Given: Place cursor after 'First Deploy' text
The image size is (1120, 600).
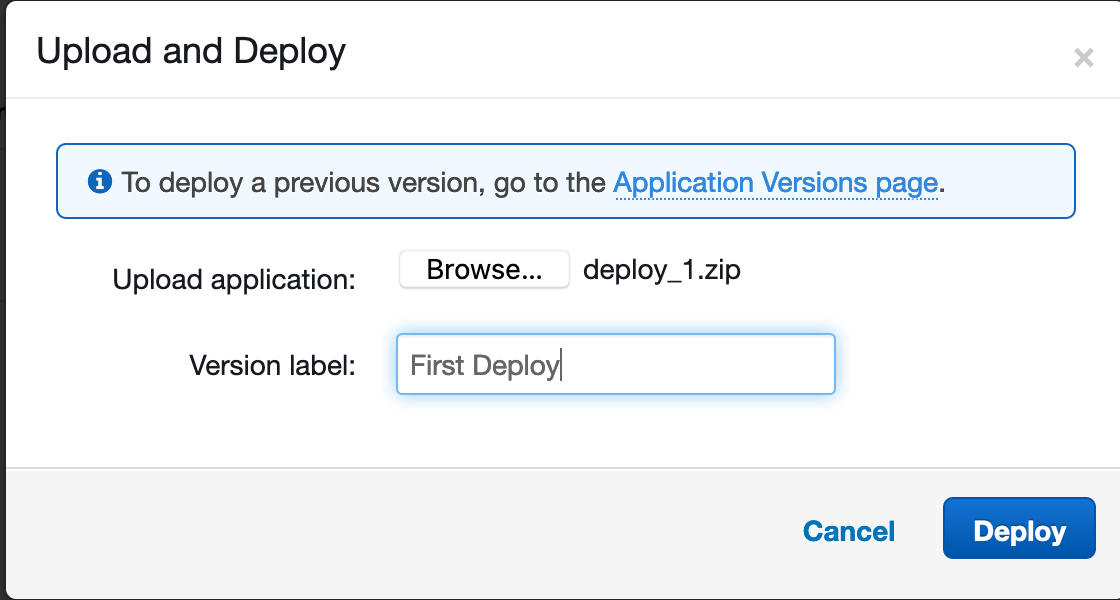Looking at the screenshot, I should point(562,365).
